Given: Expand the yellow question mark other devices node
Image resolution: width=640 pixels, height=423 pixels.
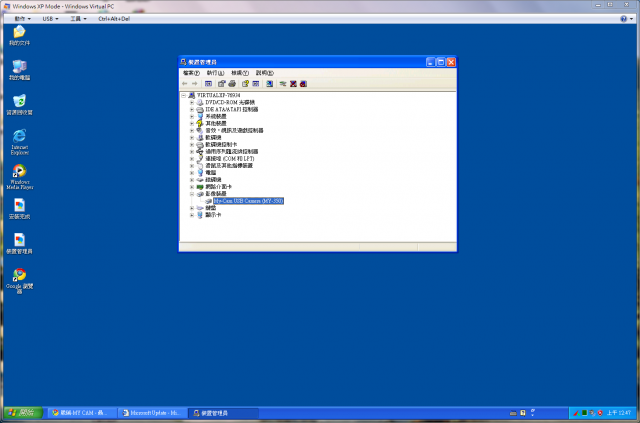Looking at the screenshot, I should [192, 123].
